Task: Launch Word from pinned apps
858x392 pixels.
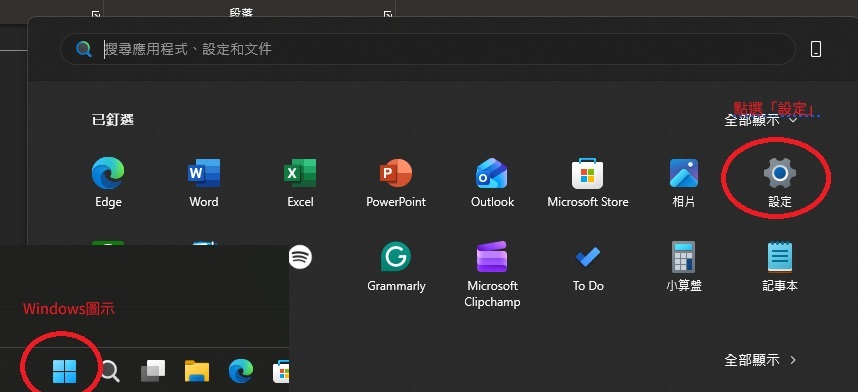Action: click(204, 182)
